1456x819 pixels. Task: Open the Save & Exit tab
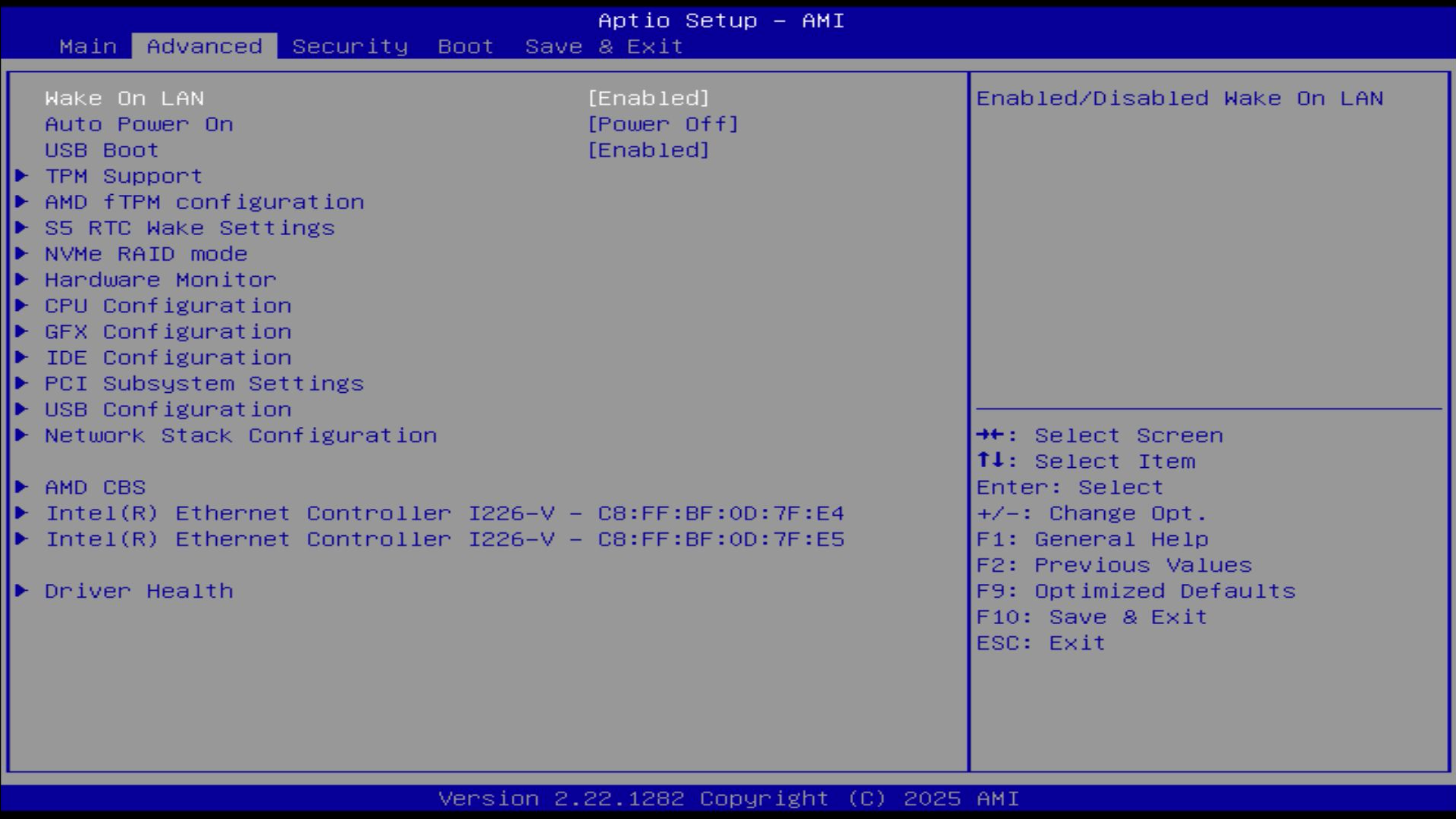tap(604, 46)
